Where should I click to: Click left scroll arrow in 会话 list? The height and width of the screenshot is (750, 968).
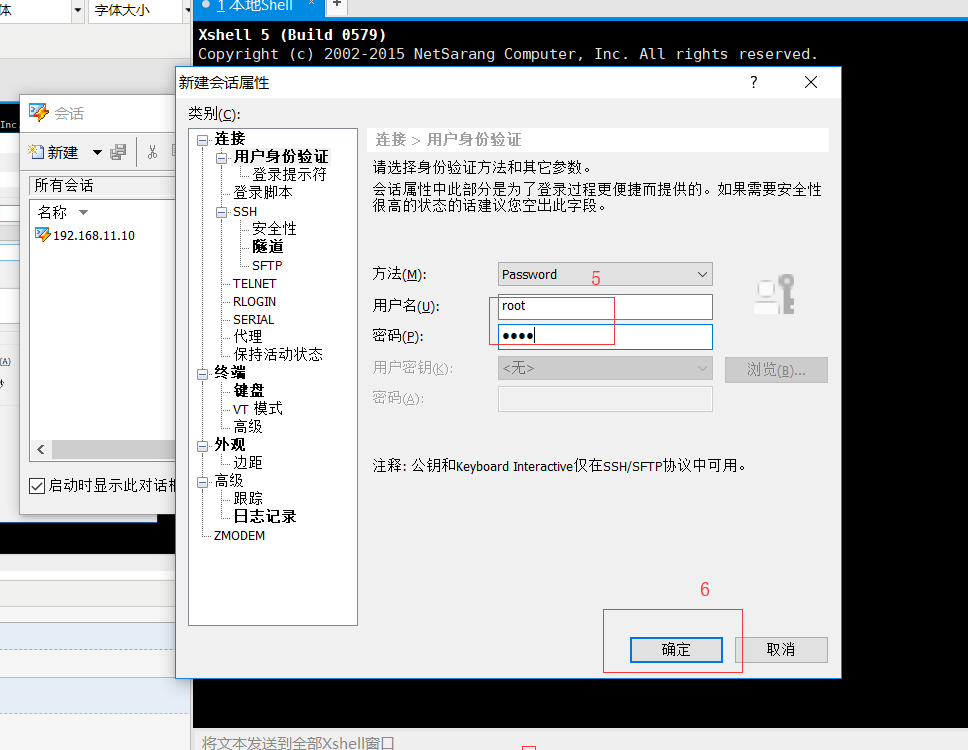click(41, 449)
